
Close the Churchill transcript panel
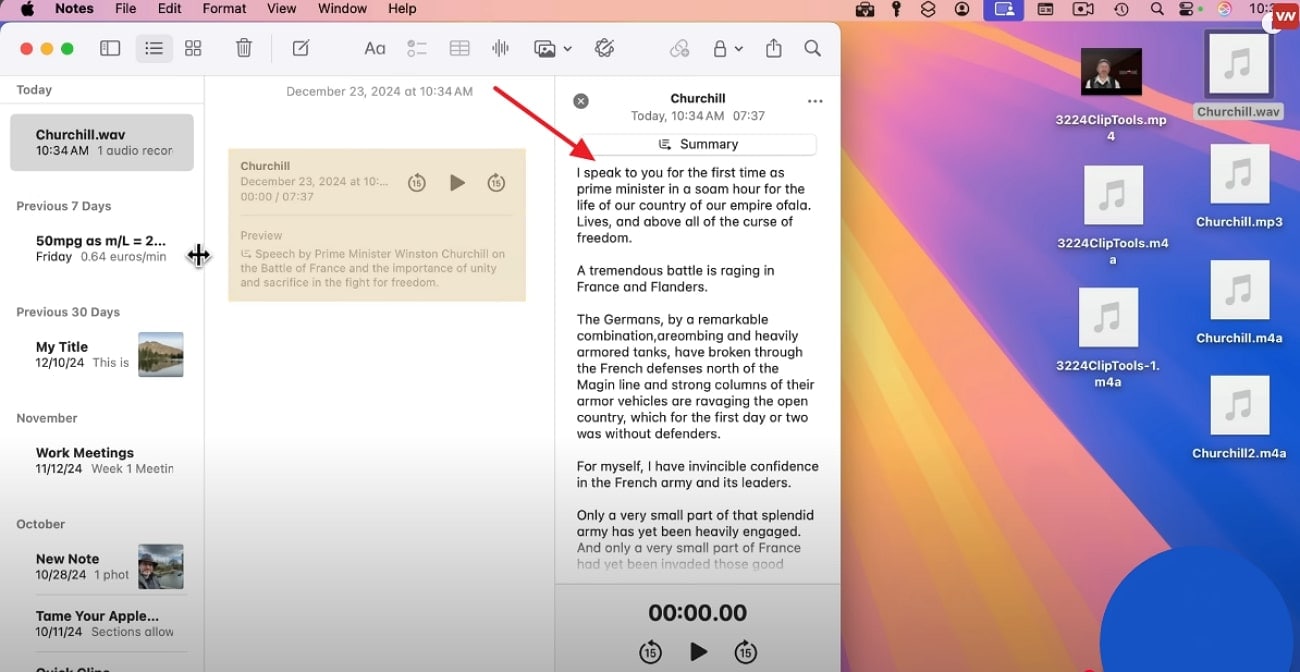click(x=581, y=101)
